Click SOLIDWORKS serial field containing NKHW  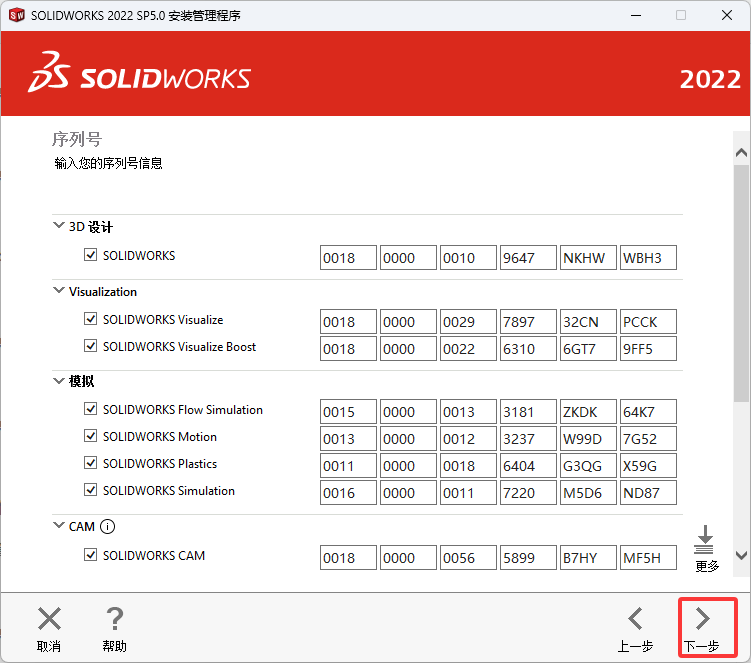588,258
